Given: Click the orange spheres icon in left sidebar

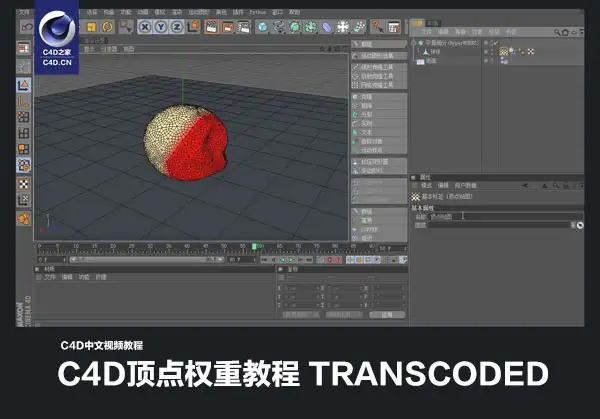Looking at the screenshot, I should tap(24, 218).
